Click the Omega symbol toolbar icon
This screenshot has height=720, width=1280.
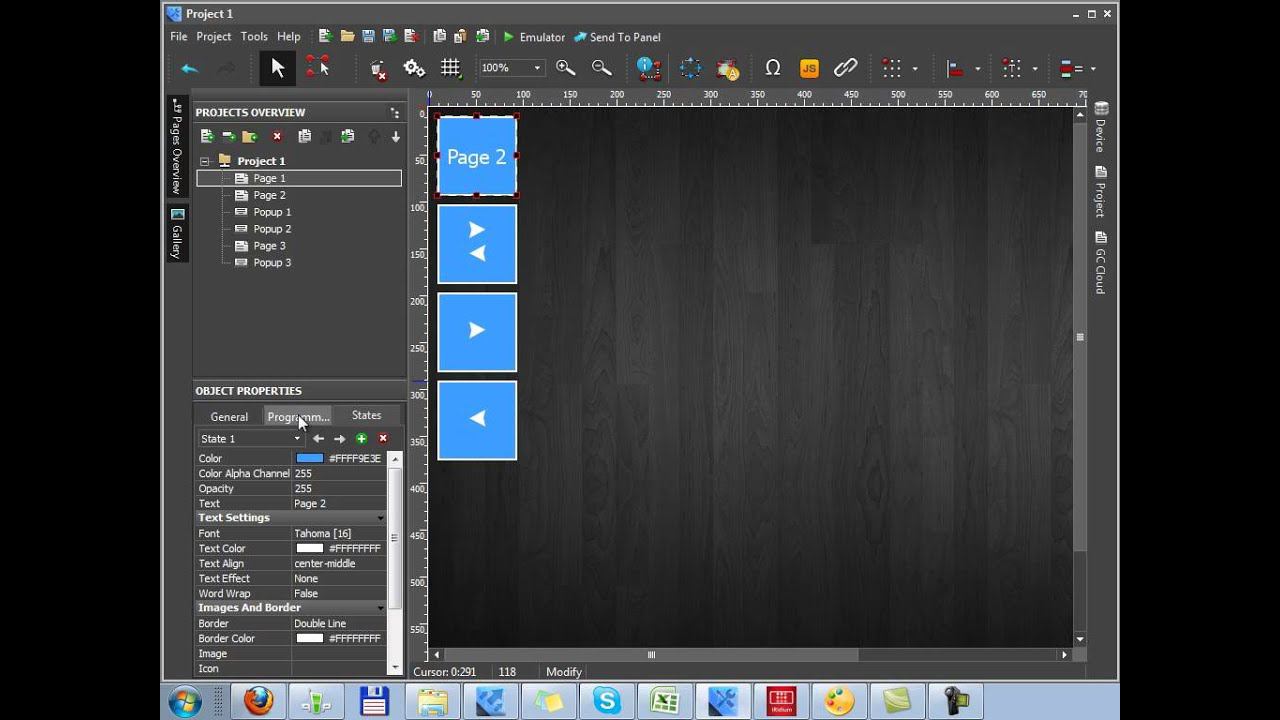click(772, 68)
